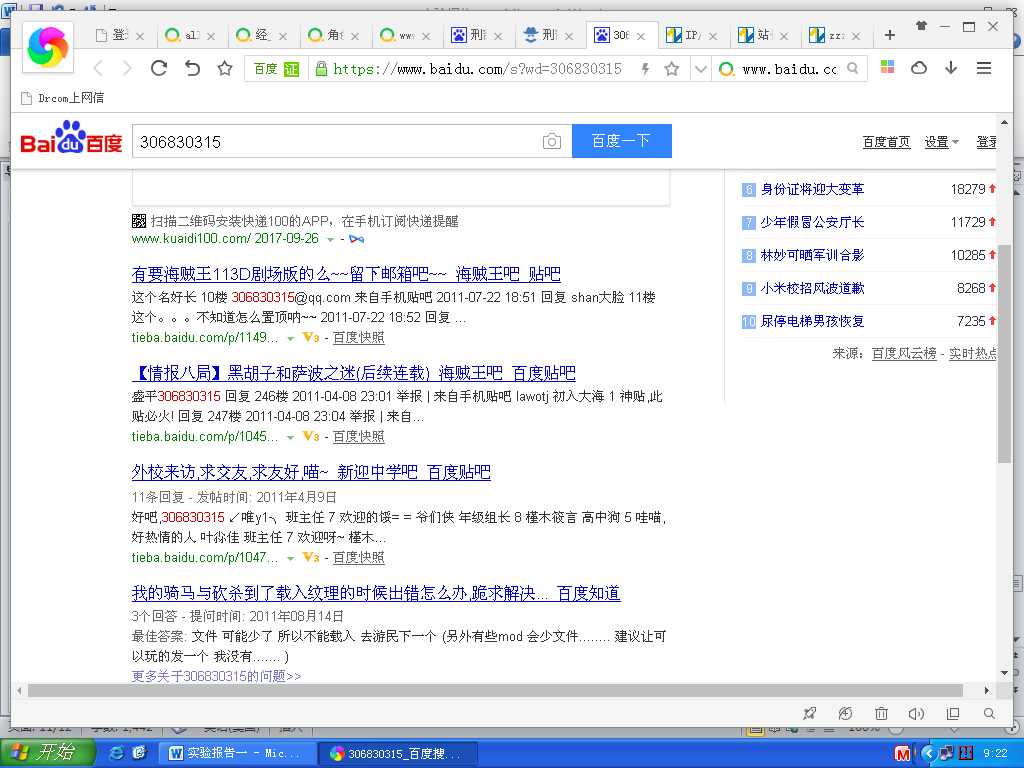Open hot topic 少年假冒公安厅长

(x=812, y=222)
